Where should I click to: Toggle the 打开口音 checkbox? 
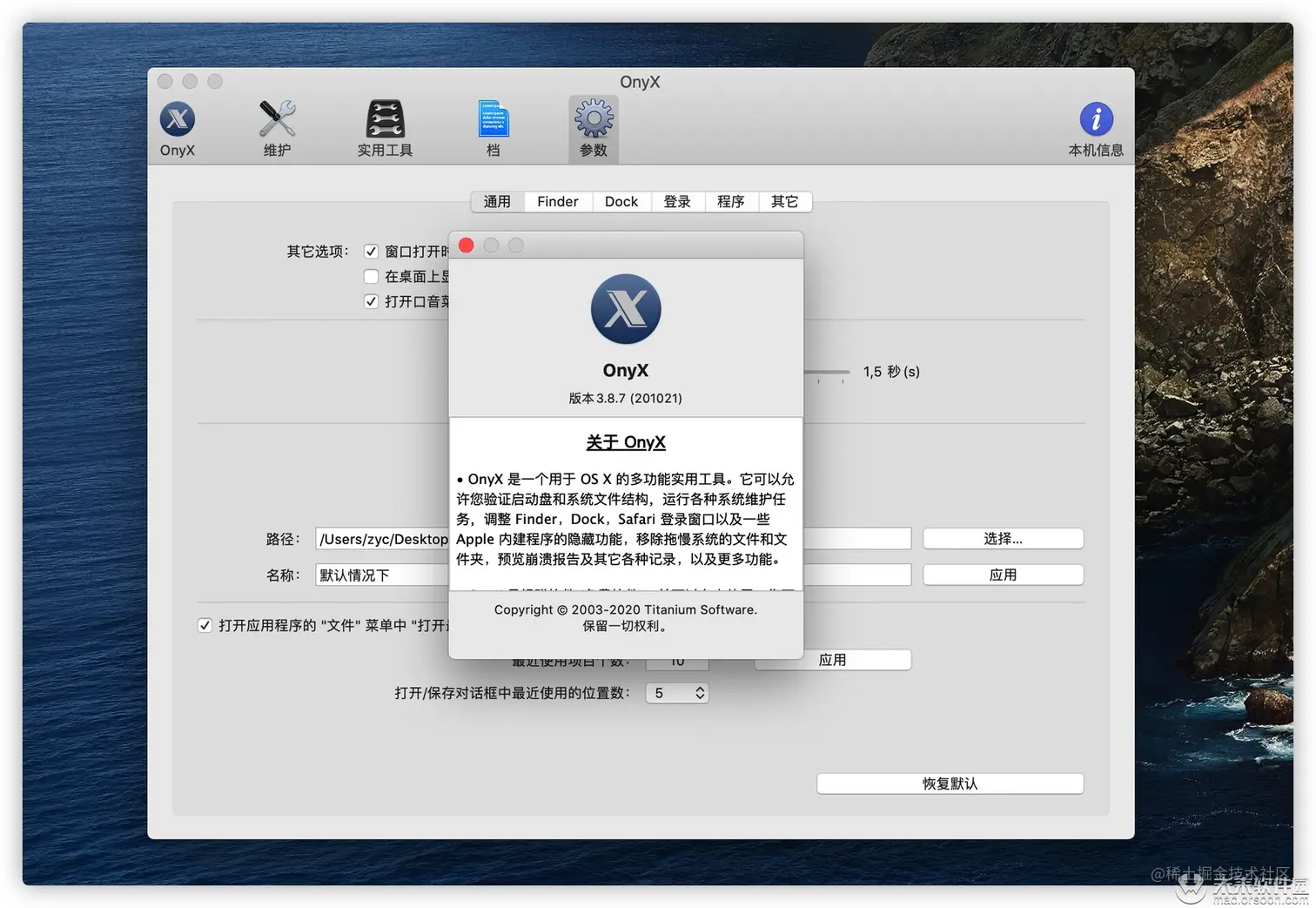pos(371,302)
